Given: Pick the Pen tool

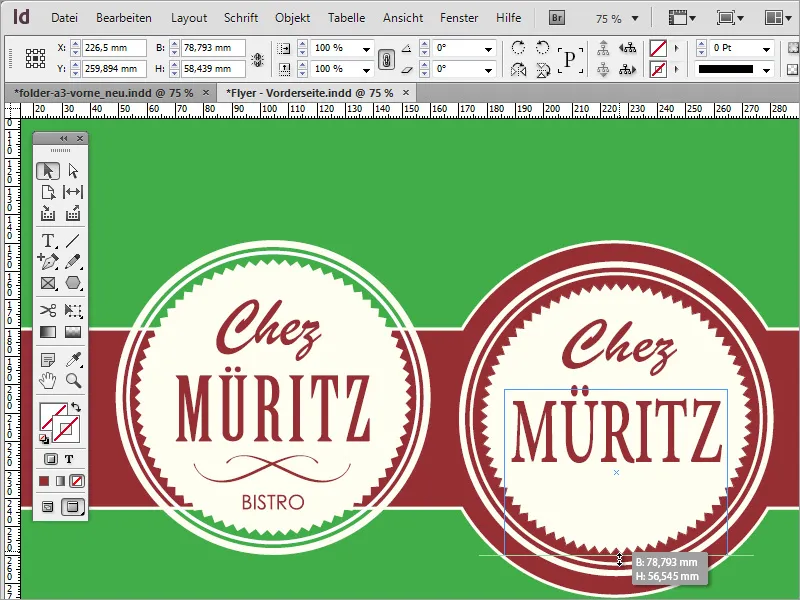Looking at the screenshot, I should (x=47, y=261).
